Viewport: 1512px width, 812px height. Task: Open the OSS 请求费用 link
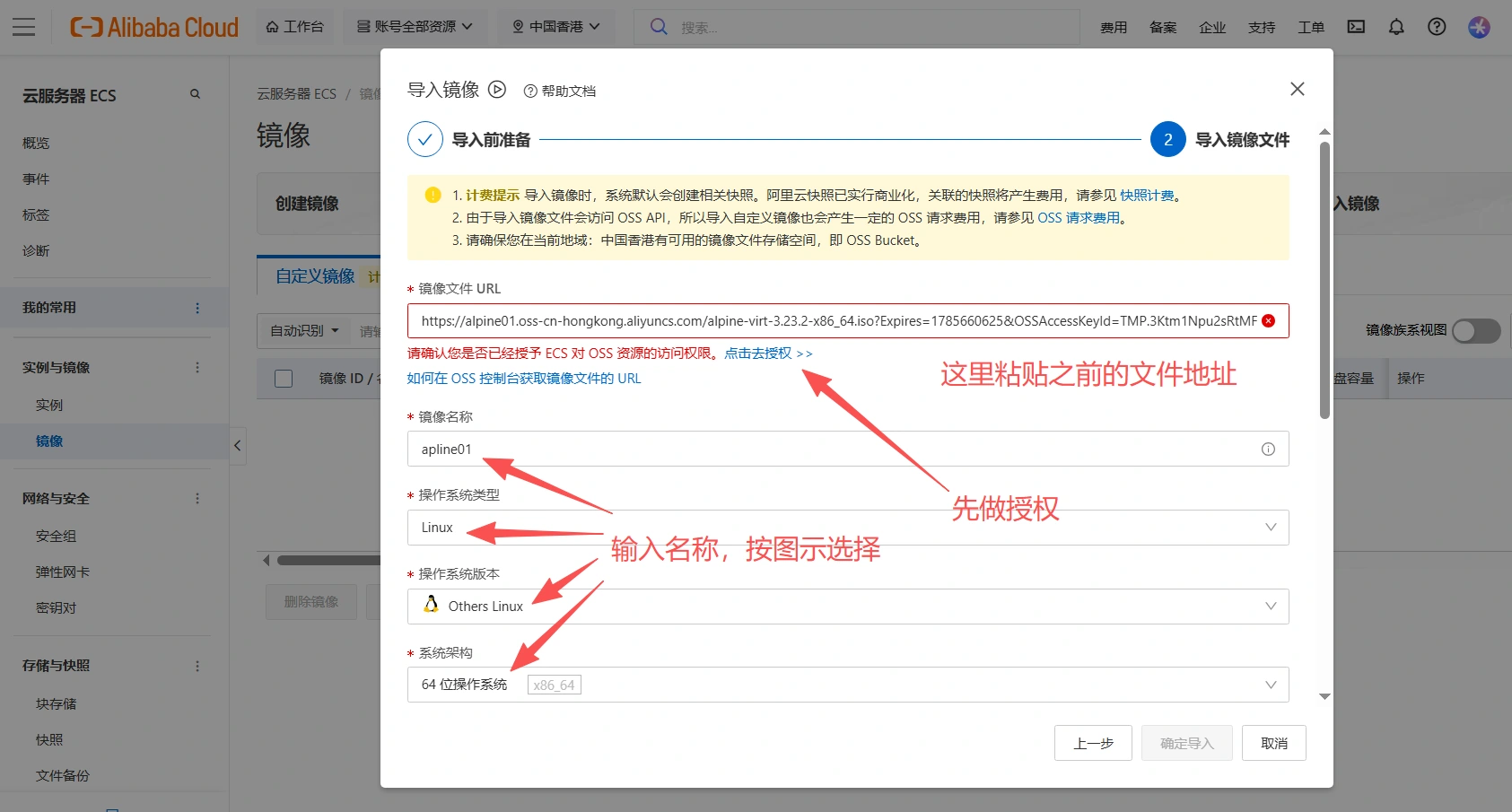(1079, 218)
